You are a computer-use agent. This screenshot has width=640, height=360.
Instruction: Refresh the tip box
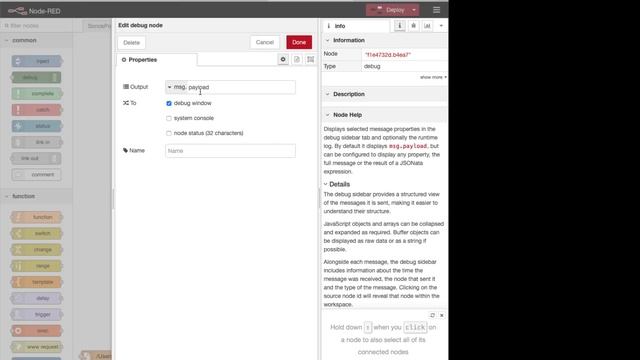coord(433,315)
